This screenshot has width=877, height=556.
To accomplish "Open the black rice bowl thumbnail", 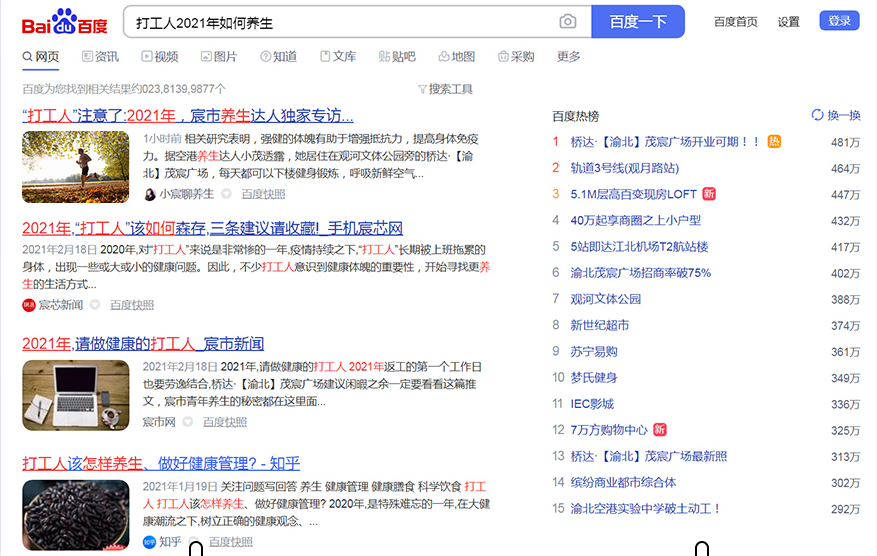I will (76, 515).
